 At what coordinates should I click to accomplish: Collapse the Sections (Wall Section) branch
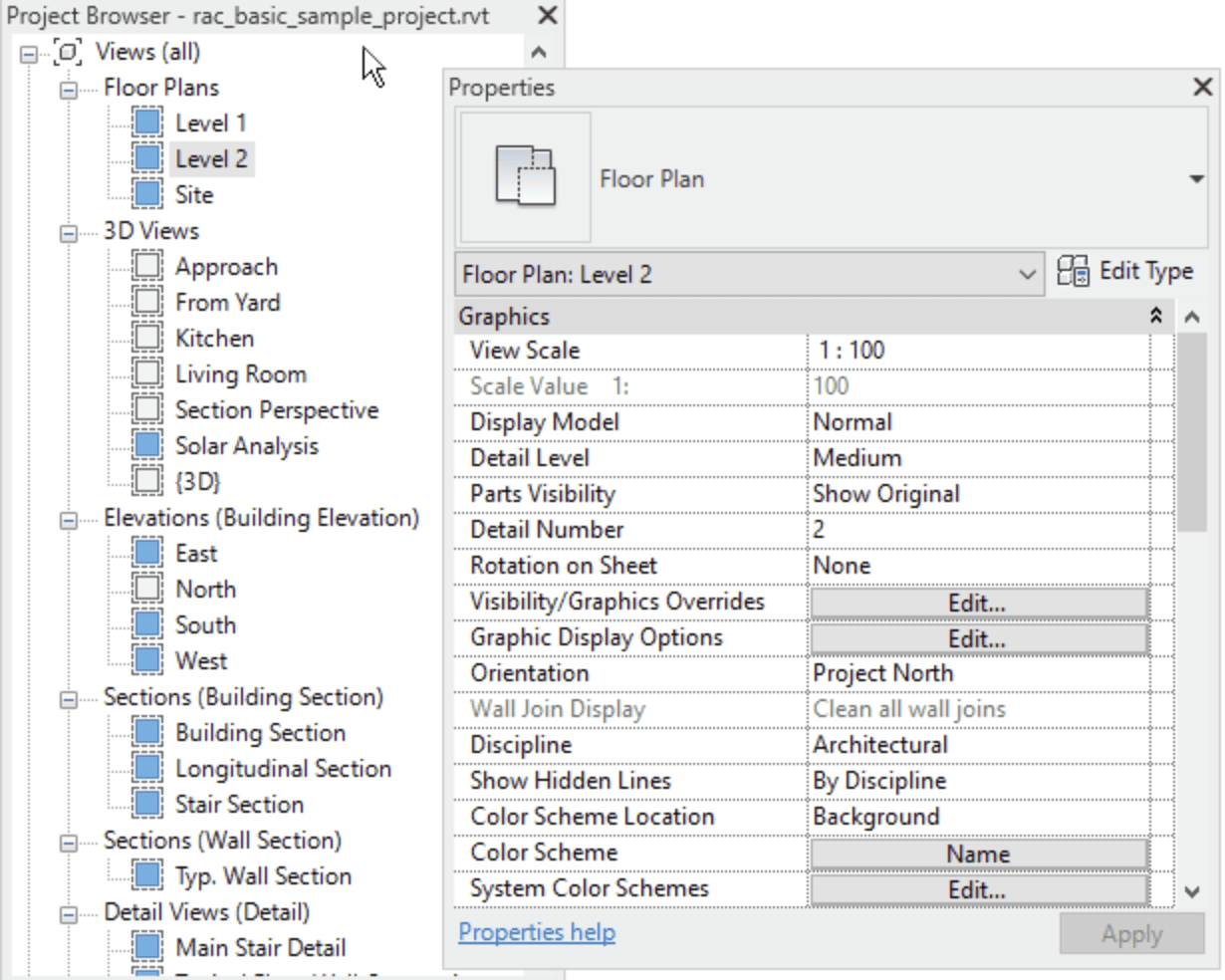[69, 842]
